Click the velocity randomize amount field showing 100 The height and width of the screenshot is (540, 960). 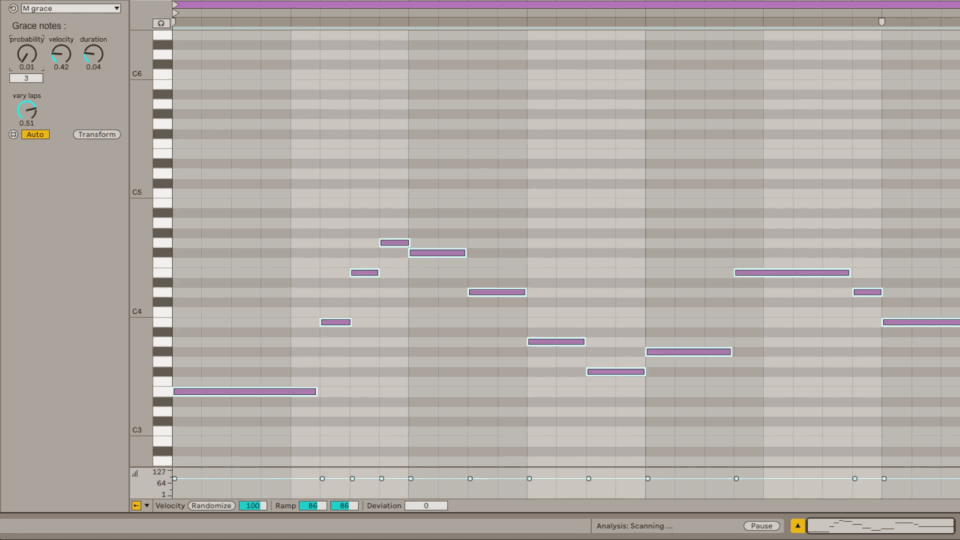[x=252, y=506]
